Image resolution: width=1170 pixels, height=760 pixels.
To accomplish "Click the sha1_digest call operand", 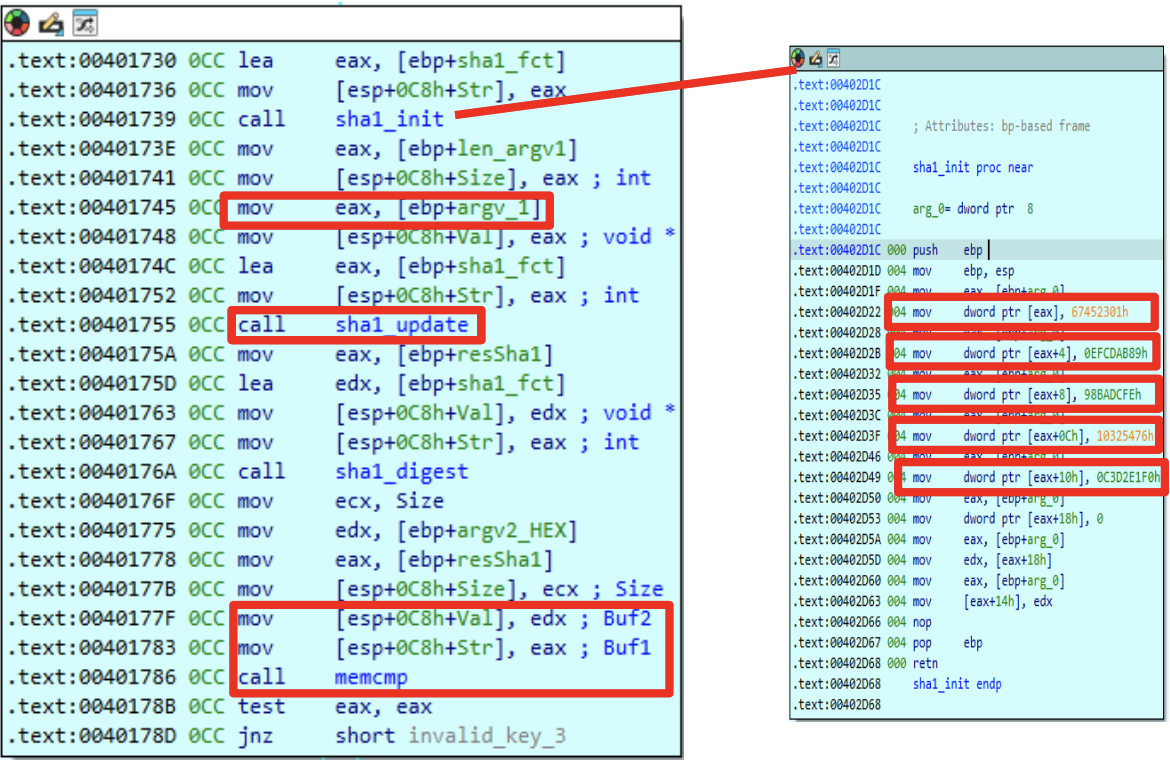I will tap(401, 471).
